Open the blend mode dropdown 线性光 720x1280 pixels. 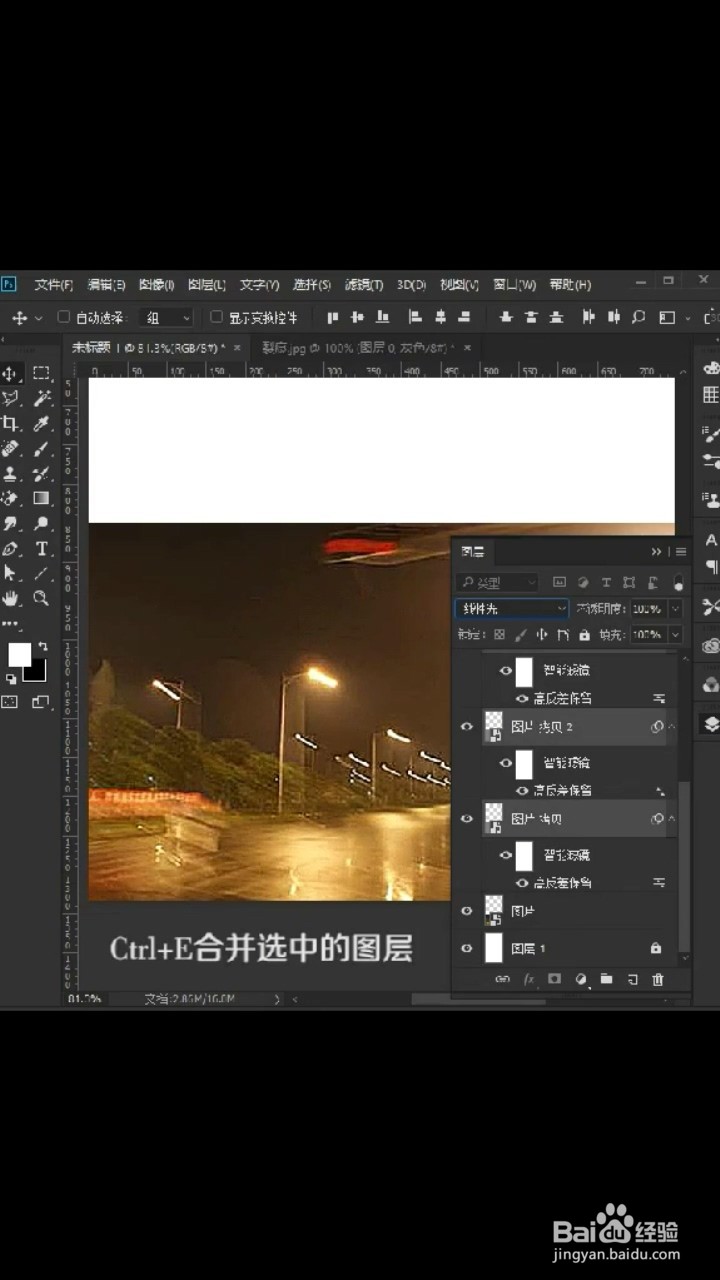click(512, 608)
